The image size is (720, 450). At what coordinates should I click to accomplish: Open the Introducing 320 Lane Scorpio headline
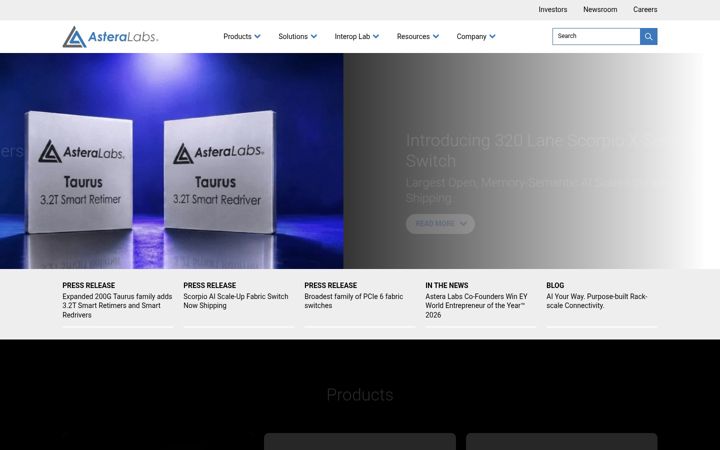coord(537,151)
